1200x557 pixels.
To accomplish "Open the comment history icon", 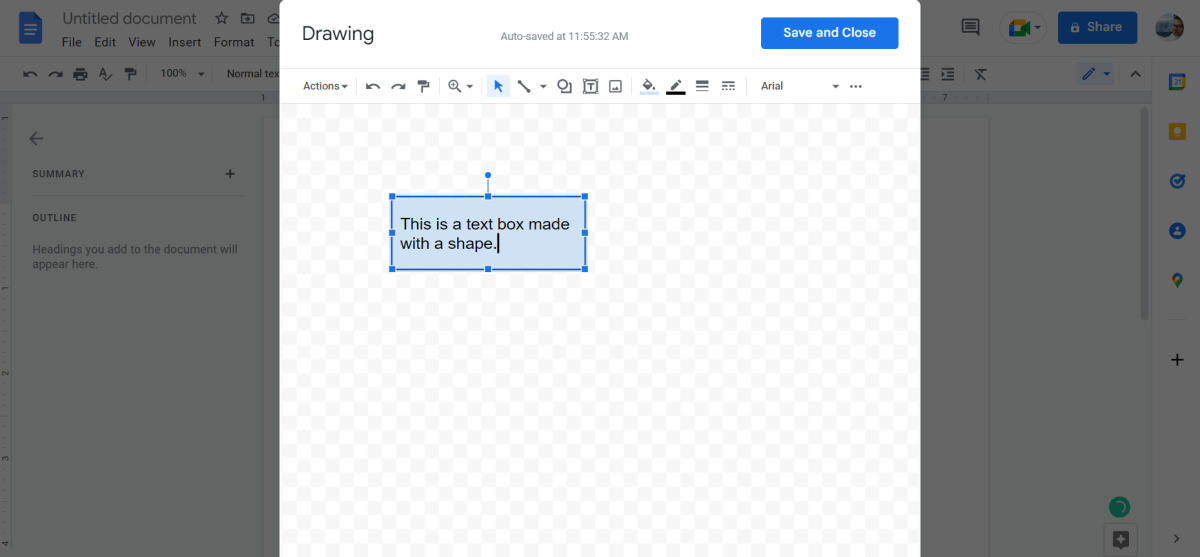I will pyautogui.click(x=970, y=28).
